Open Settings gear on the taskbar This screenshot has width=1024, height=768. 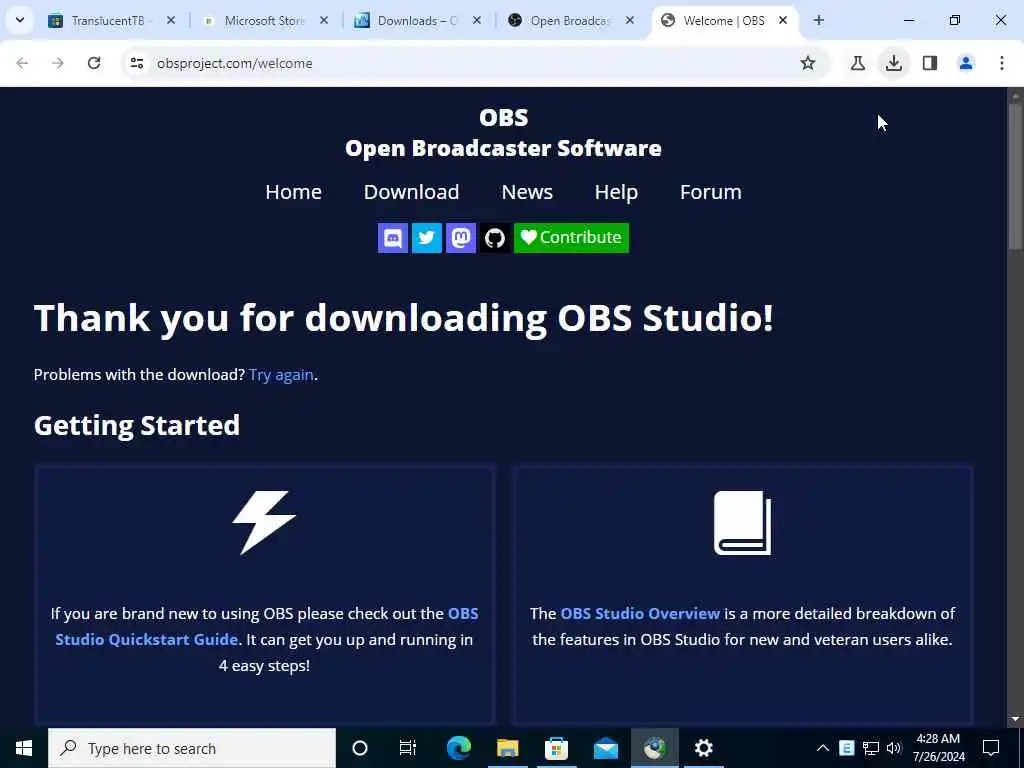[x=703, y=748]
